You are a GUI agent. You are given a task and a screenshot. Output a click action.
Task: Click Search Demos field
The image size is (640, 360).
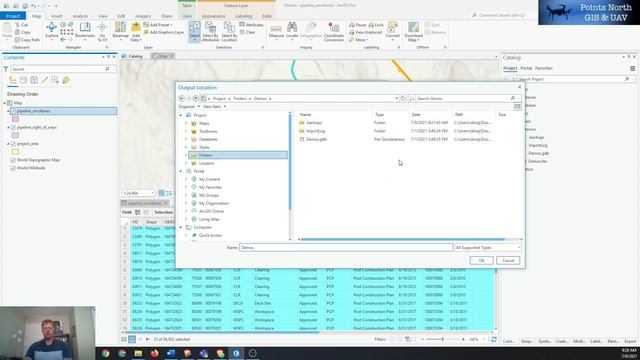coord(465,98)
